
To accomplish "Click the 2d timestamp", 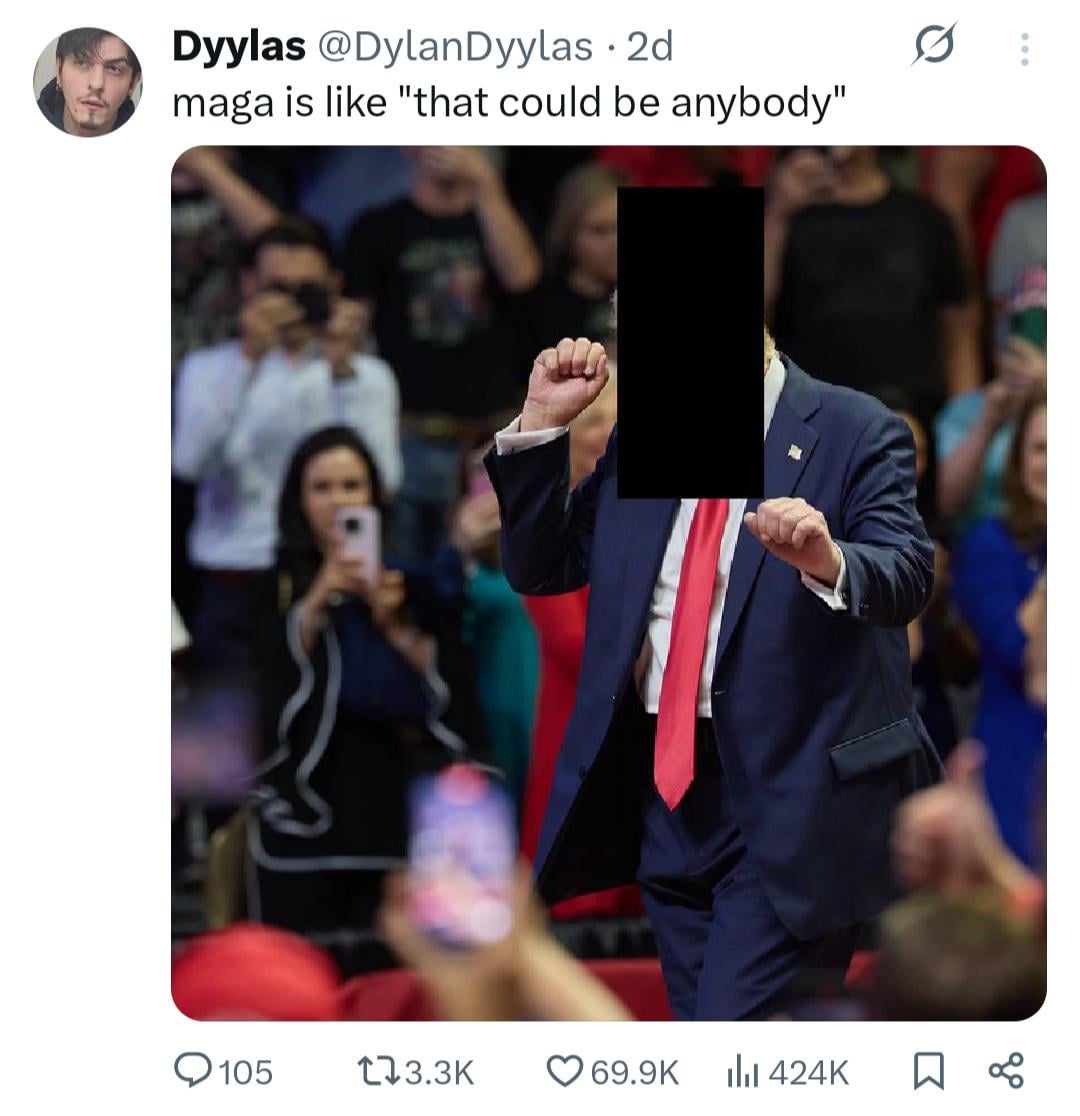I will pos(649,47).
